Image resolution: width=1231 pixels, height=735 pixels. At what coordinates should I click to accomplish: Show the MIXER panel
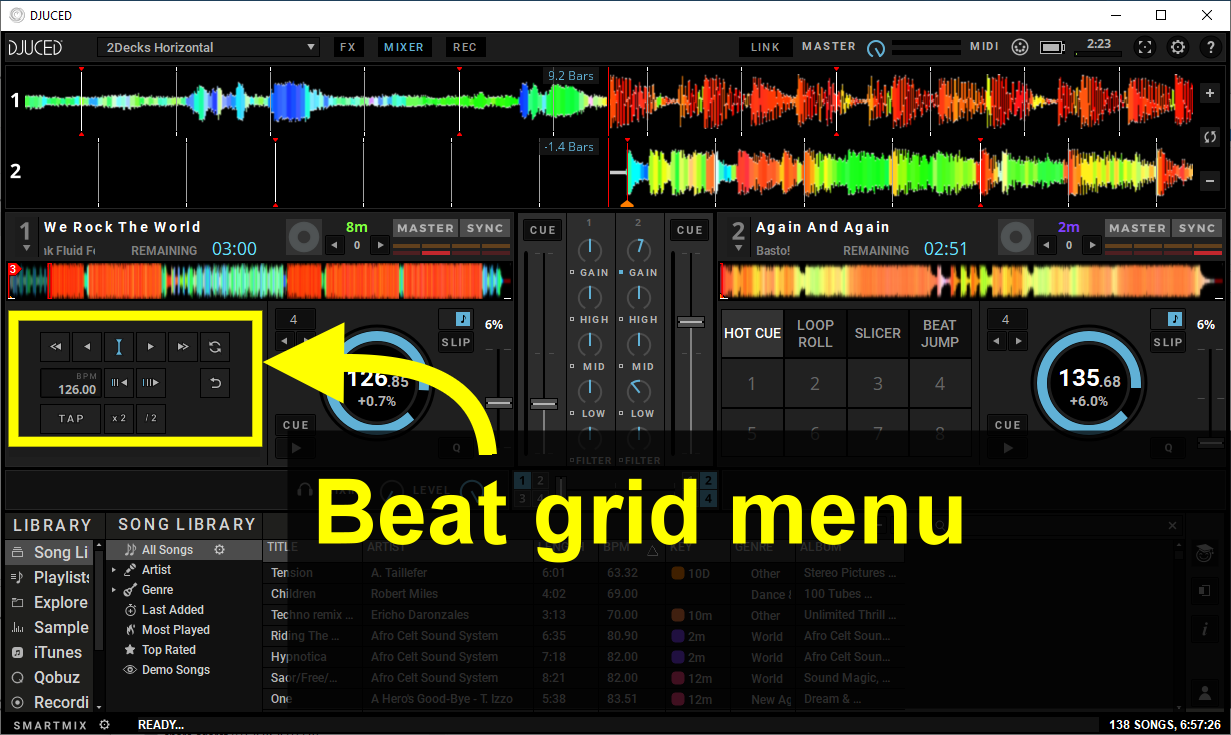click(403, 47)
